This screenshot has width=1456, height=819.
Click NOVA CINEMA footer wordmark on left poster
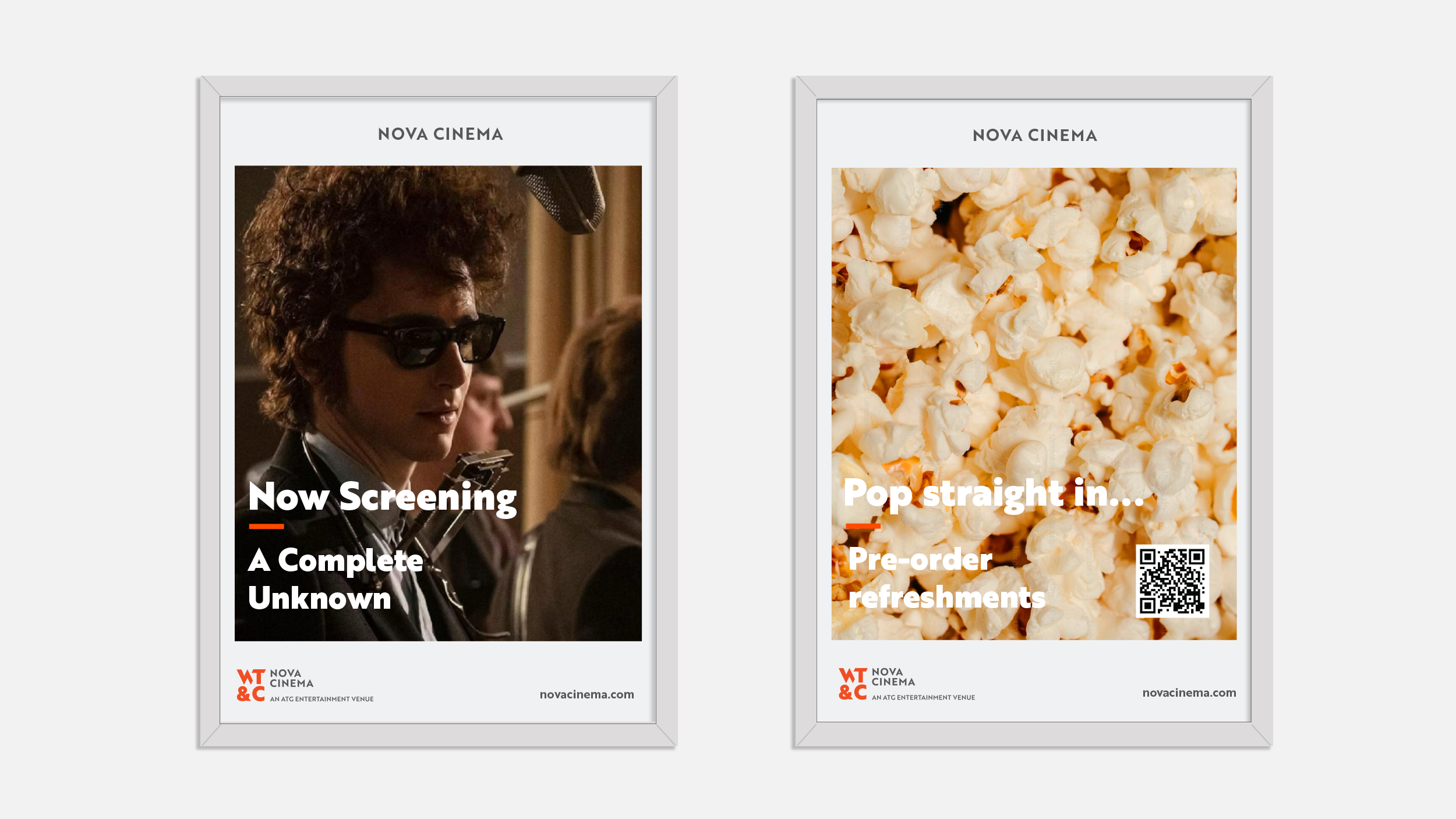(291, 679)
